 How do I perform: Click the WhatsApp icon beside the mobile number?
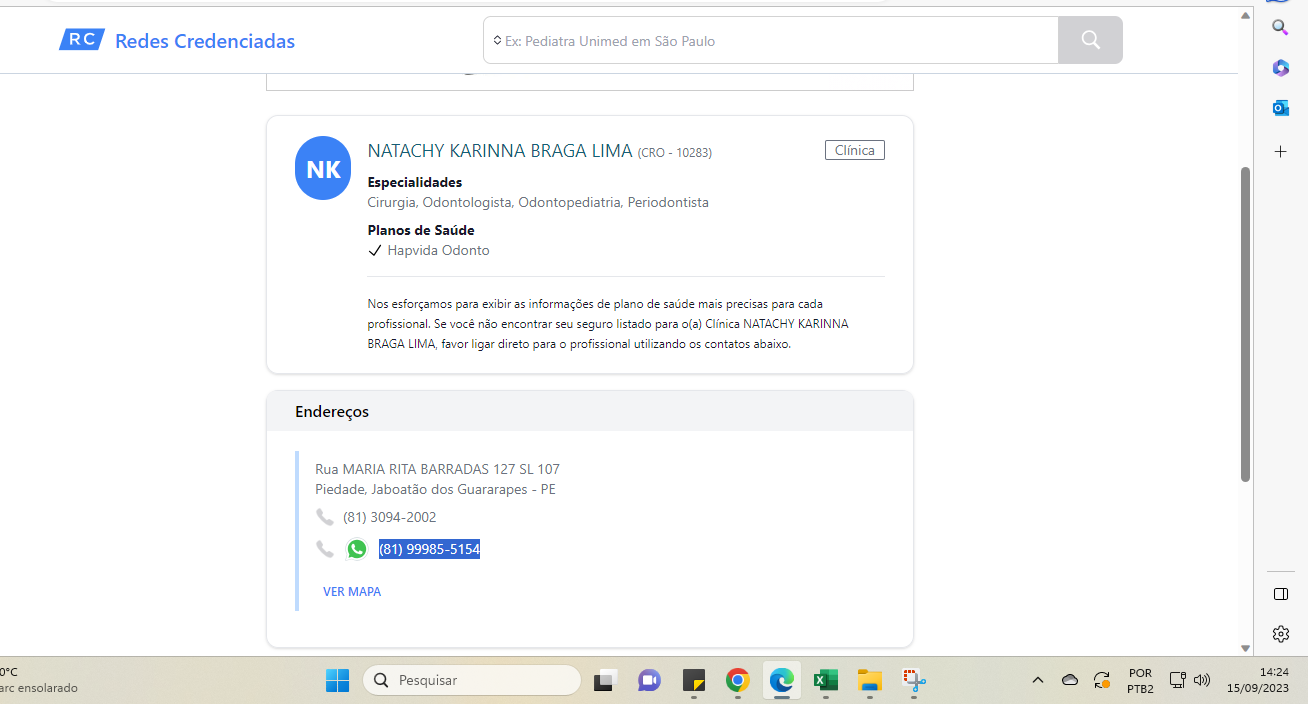tap(357, 549)
